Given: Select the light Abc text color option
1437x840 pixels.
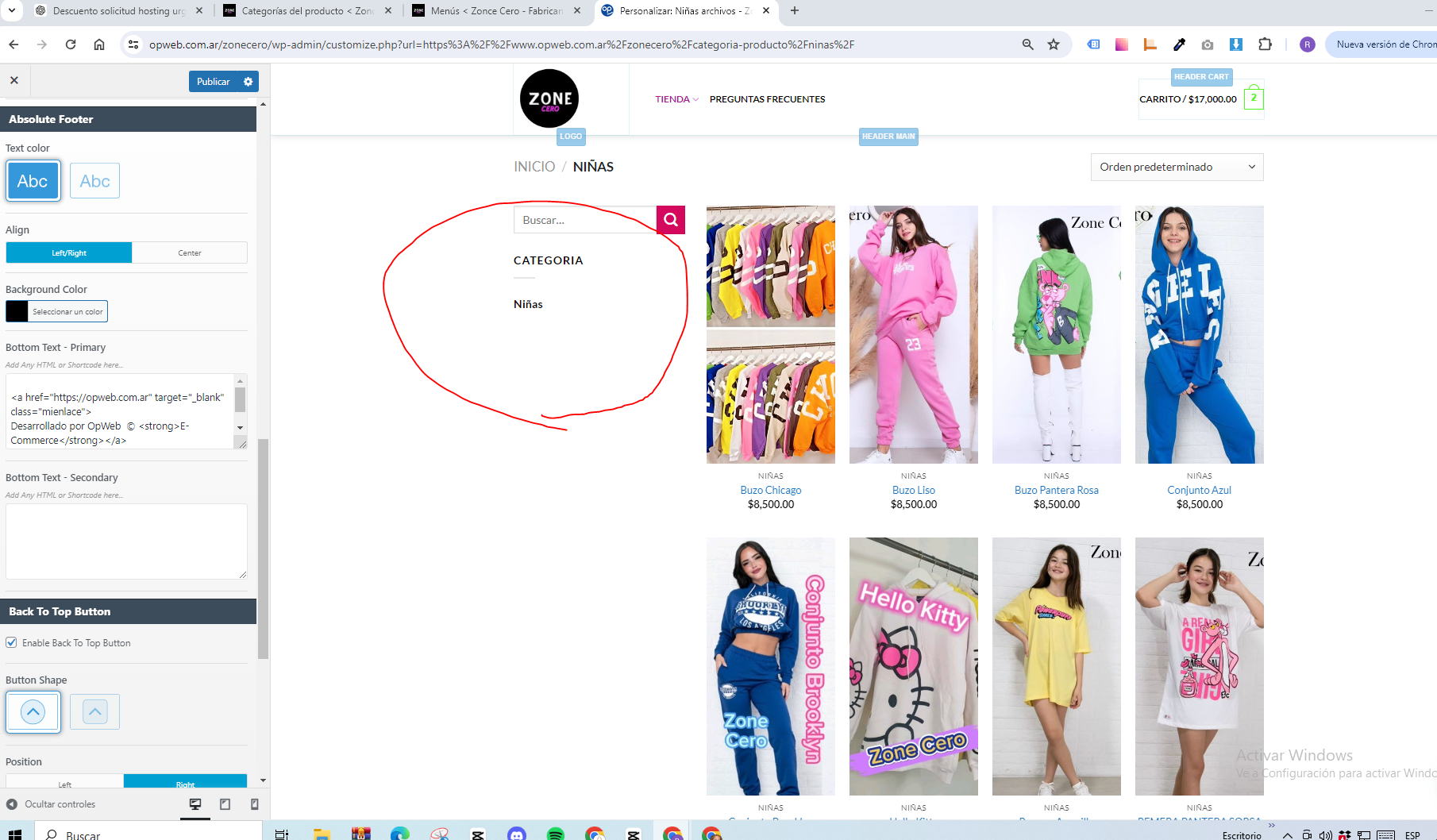Looking at the screenshot, I should click(x=94, y=181).
